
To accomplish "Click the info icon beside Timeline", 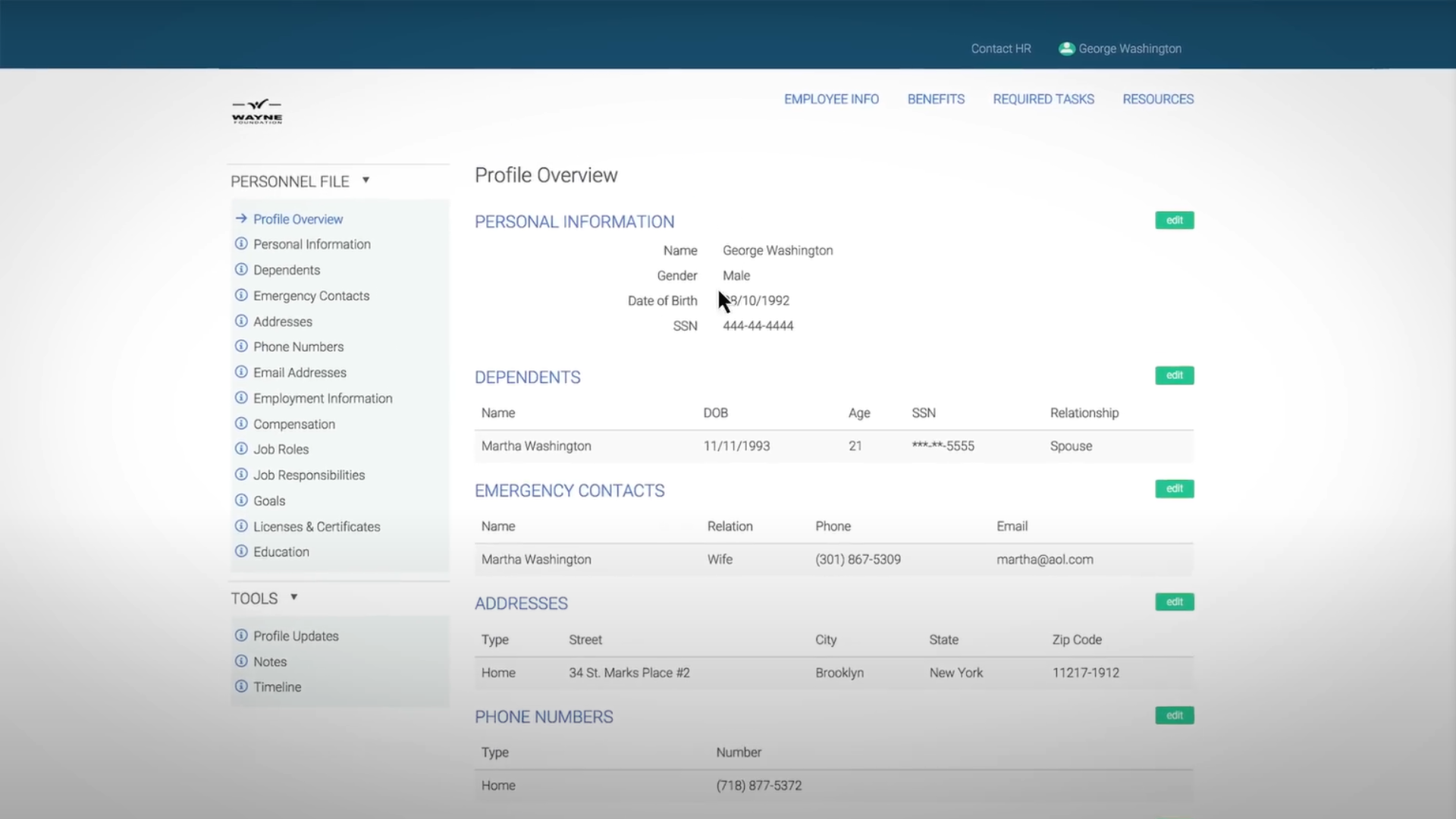I will pos(241,686).
